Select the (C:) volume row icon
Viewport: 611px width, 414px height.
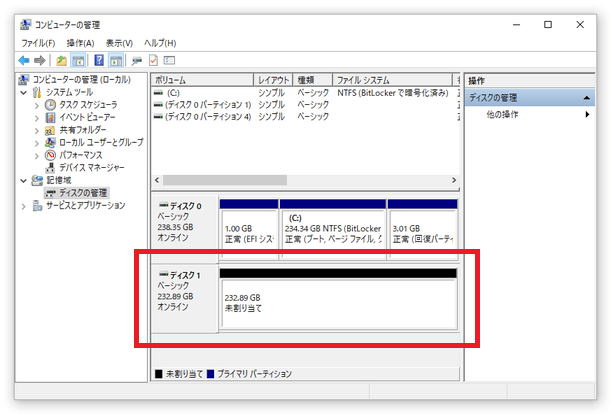click(x=159, y=92)
